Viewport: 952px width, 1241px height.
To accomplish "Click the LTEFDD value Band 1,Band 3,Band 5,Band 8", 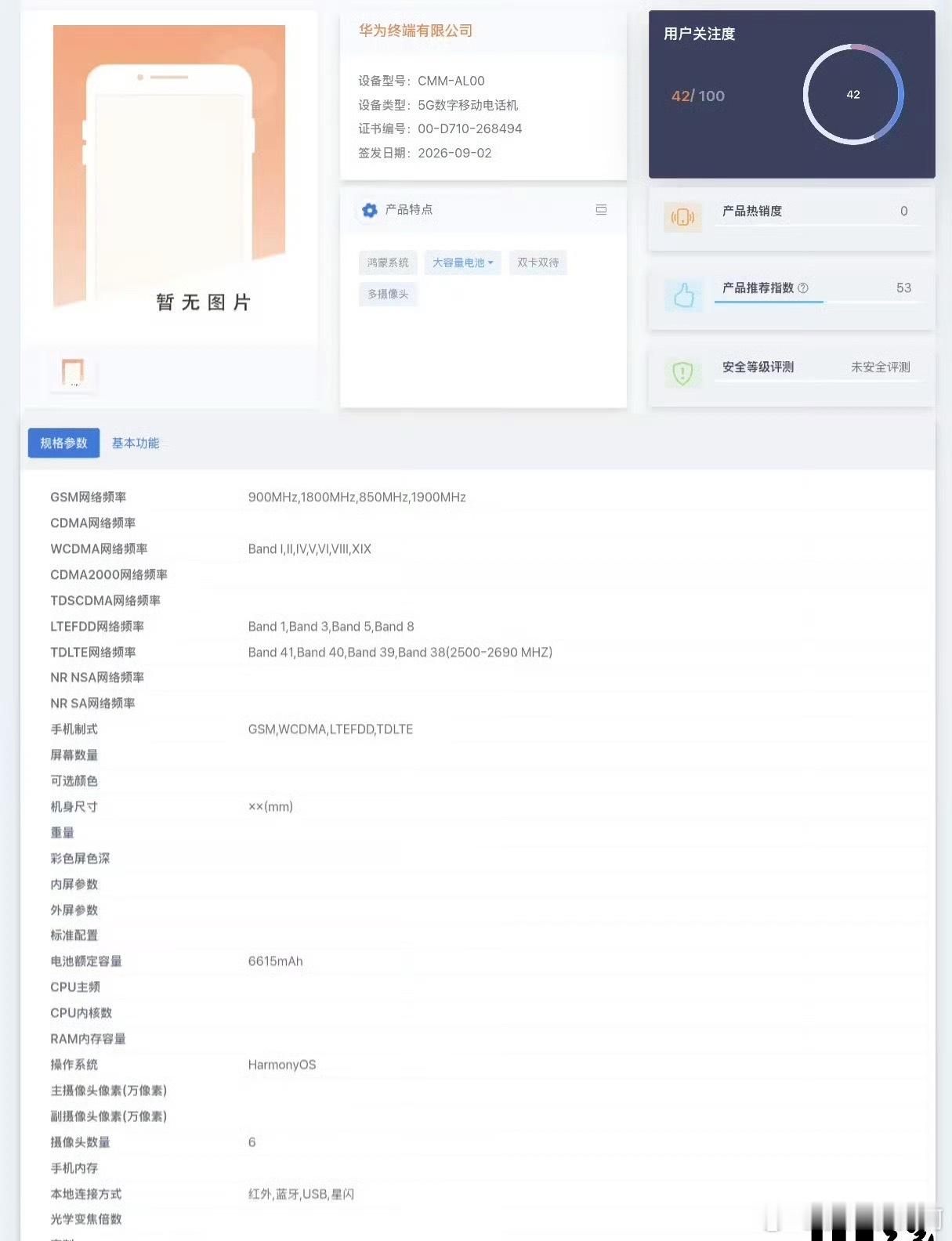I will click(331, 626).
